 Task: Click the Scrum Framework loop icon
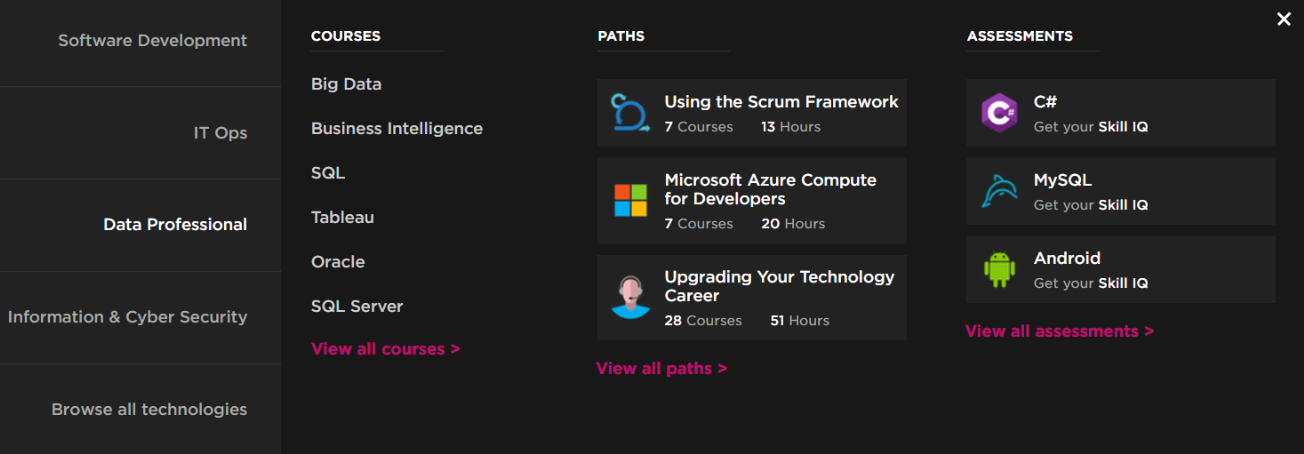(630, 113)
